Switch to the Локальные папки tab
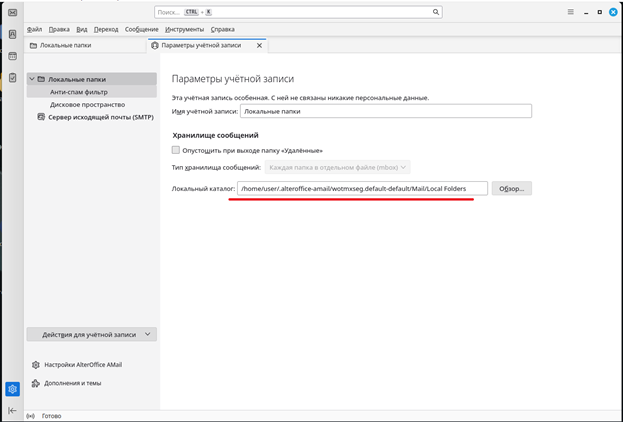 83,46
